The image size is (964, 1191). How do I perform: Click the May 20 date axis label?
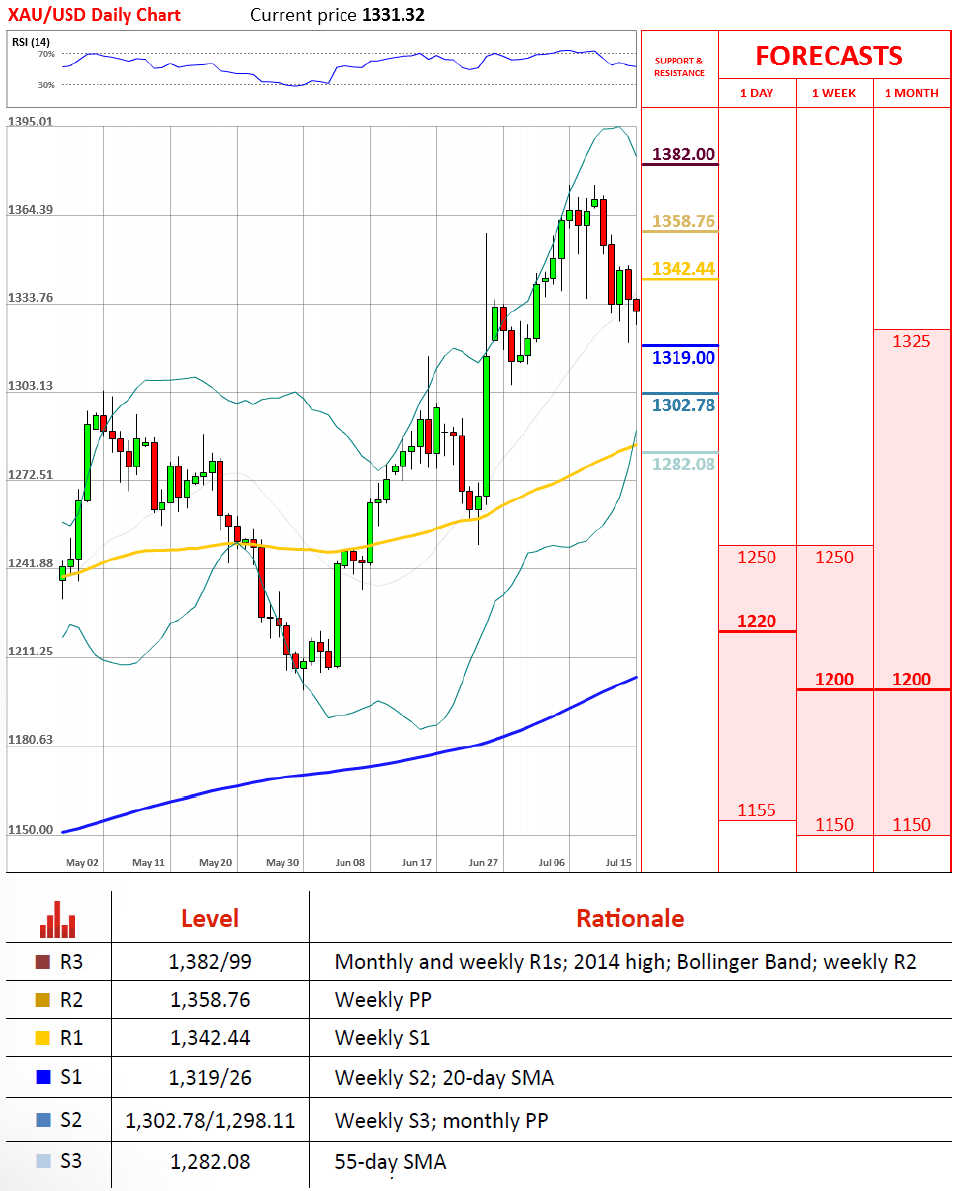pyautogui.click(x=216, y=862)
